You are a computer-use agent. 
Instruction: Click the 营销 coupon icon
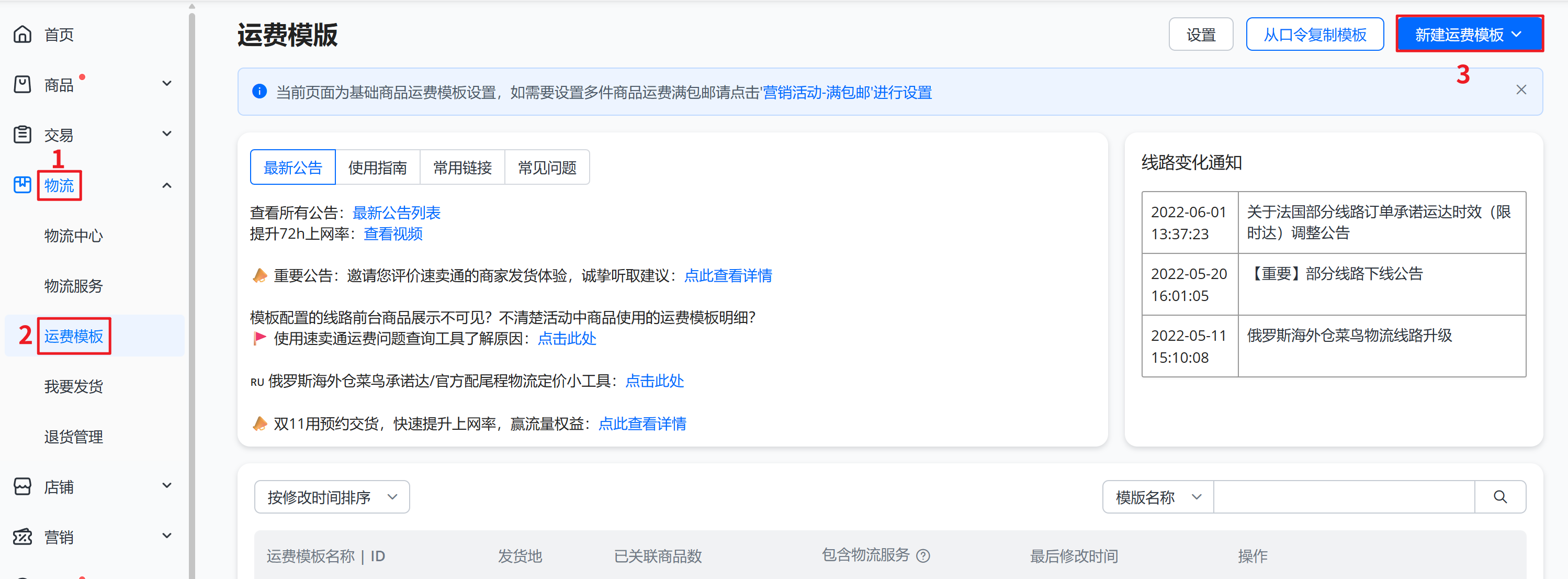[x=22, y=537]
